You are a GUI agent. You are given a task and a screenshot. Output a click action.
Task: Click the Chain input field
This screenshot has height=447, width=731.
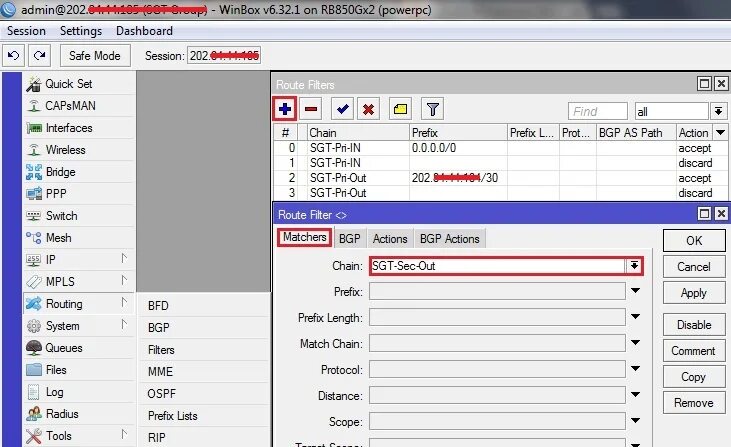pos(497,266)
